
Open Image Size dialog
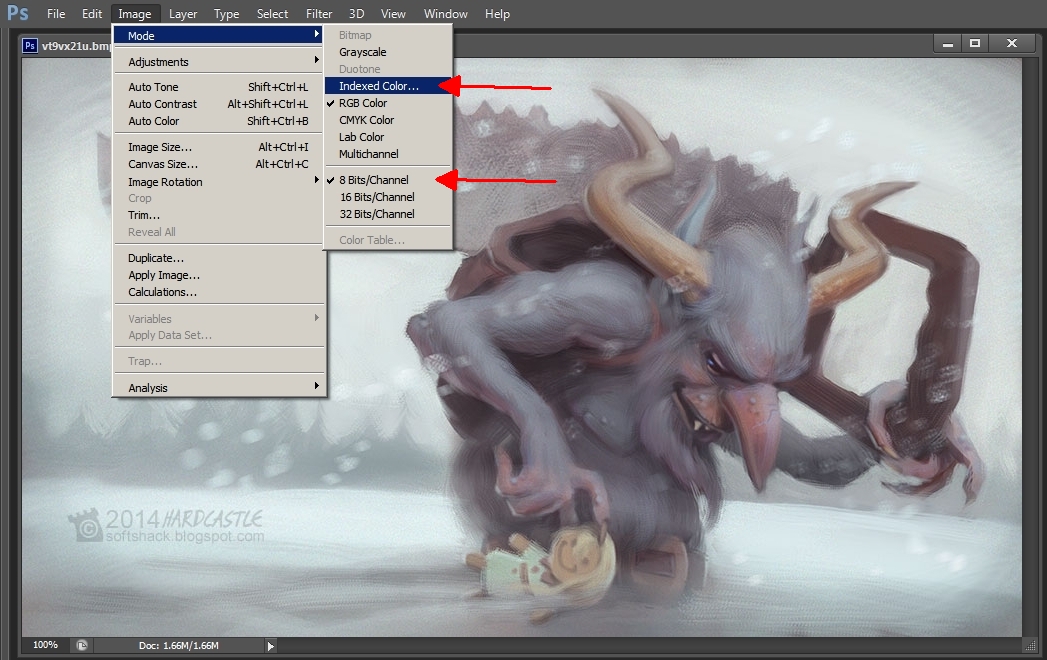pos(218,147)
